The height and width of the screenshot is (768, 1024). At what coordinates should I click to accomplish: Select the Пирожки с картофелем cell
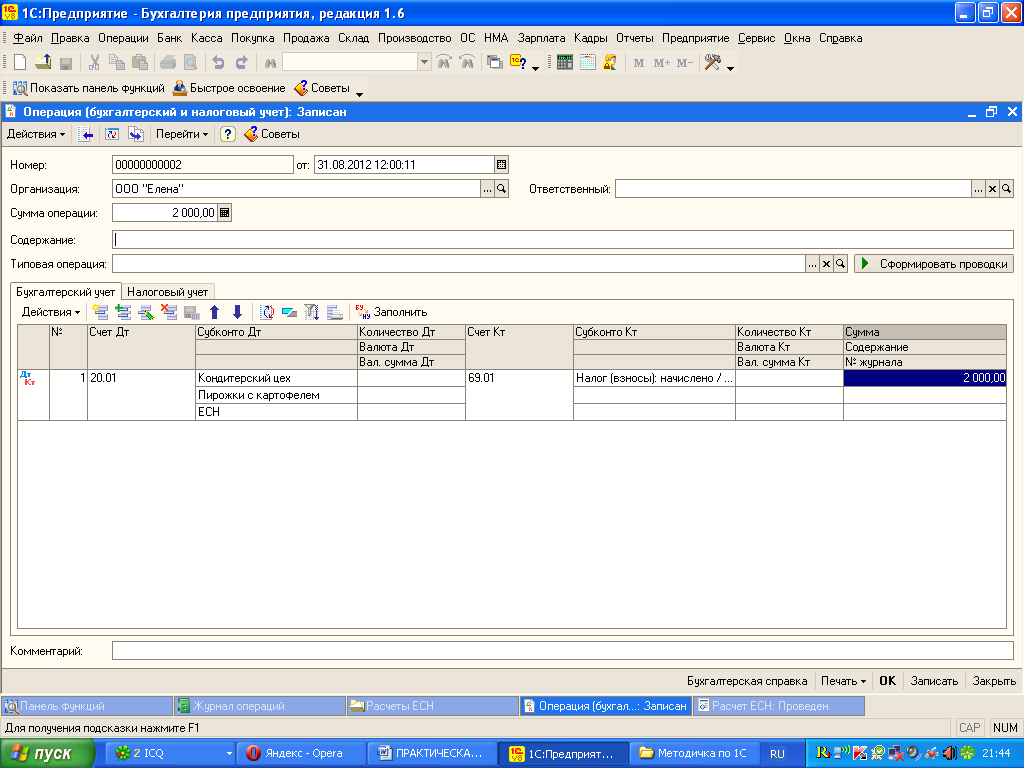pos(276,395)
